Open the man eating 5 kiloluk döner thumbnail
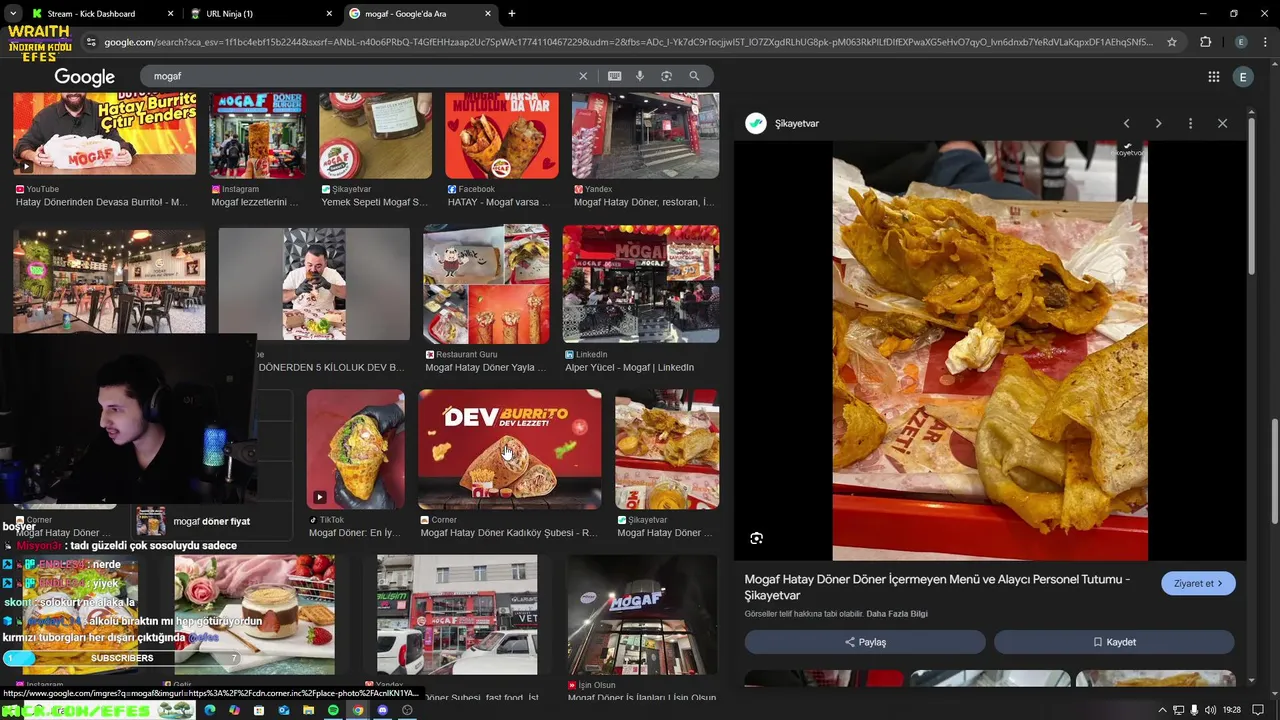Image resolution: width=1280 pixels, height=720 pixels. tap(314, 284)
